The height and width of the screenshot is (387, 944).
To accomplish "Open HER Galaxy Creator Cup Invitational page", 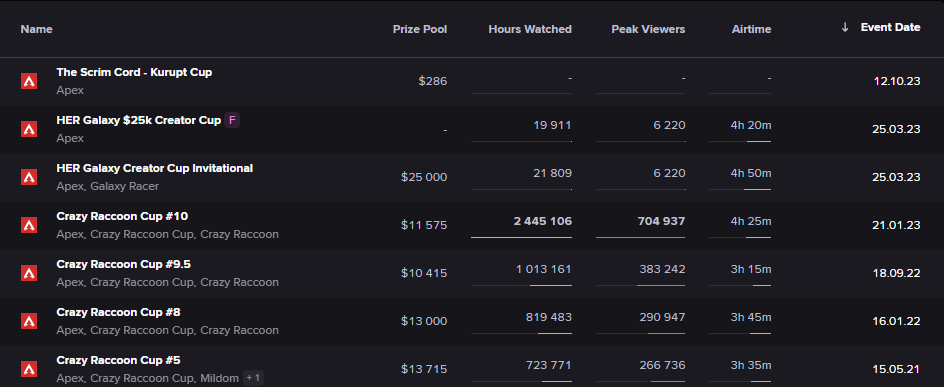I will point(155,169).
